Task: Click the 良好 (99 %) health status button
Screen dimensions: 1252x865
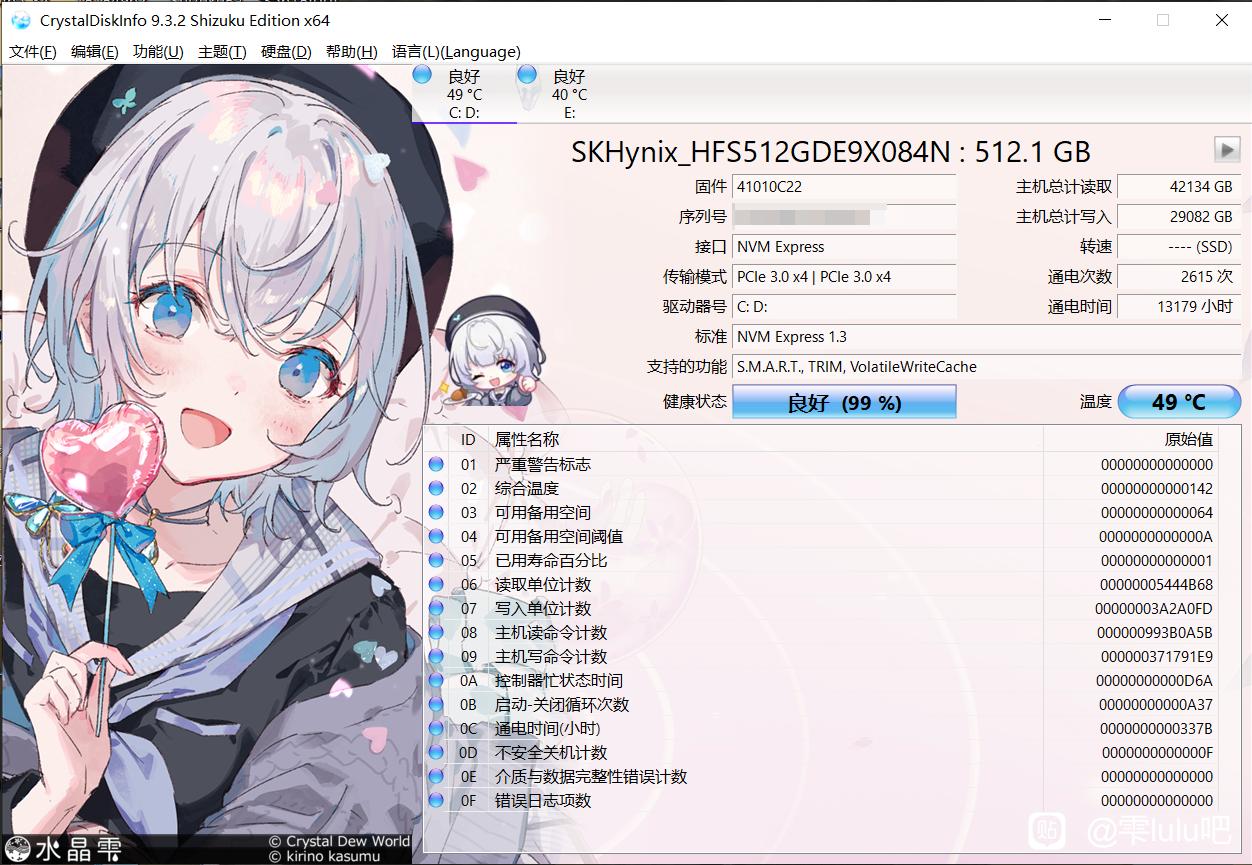Action: click(844, 402)
